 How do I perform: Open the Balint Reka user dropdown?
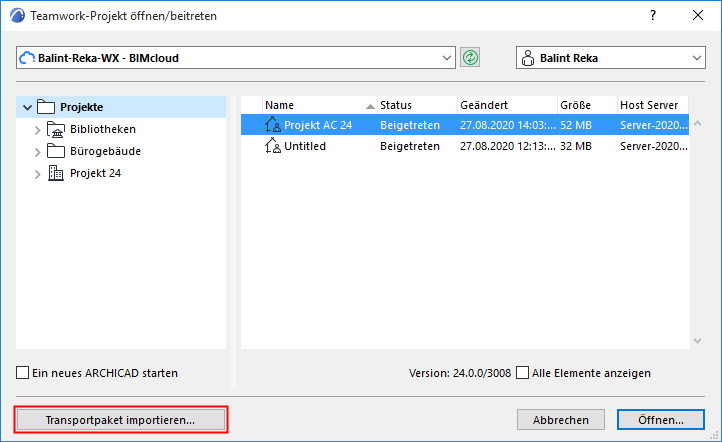tap(696, 58)
